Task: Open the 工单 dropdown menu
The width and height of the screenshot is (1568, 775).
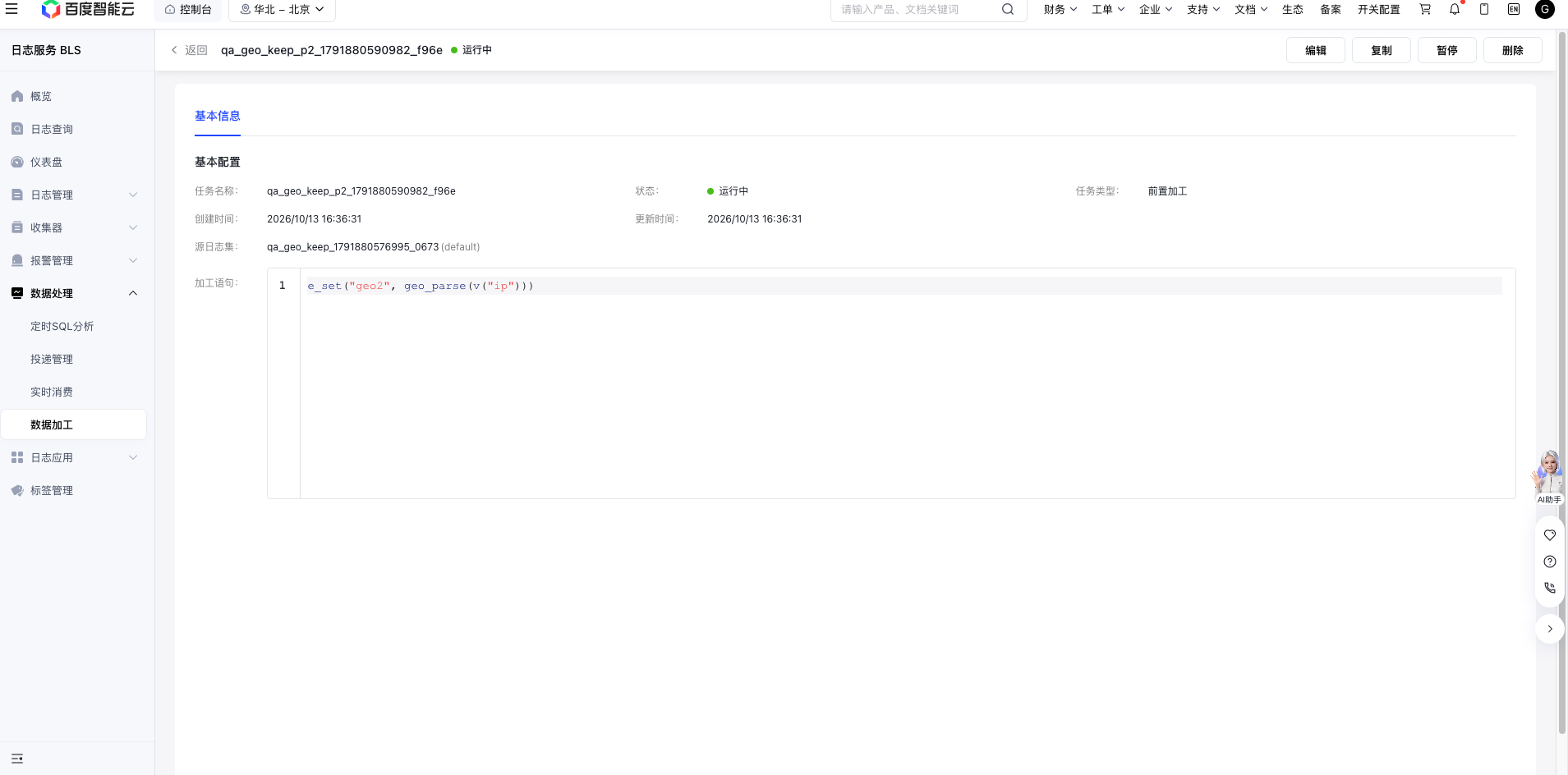Action: click(1108, 10)
